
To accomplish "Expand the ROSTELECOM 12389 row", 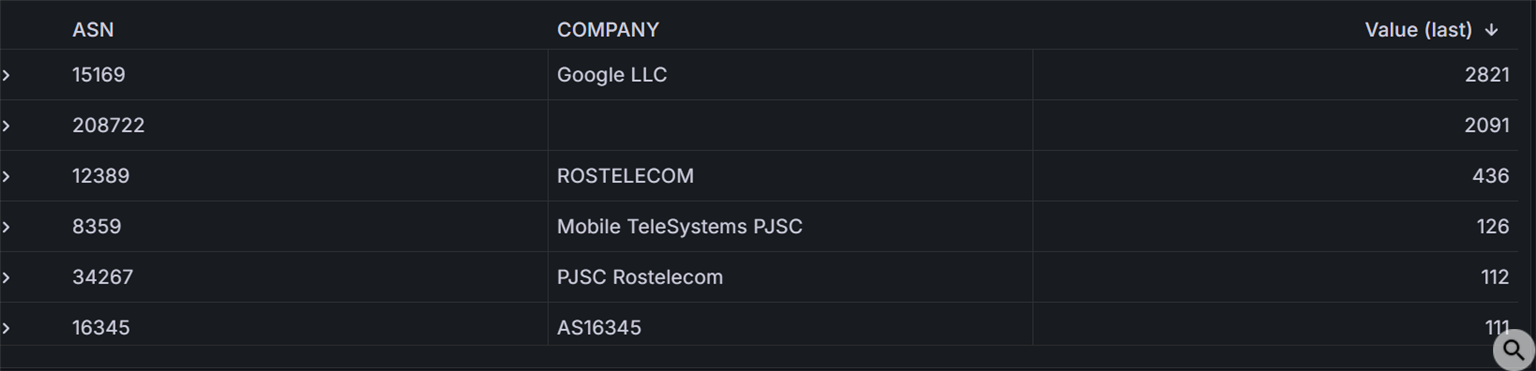I will (x=6, y=176).
